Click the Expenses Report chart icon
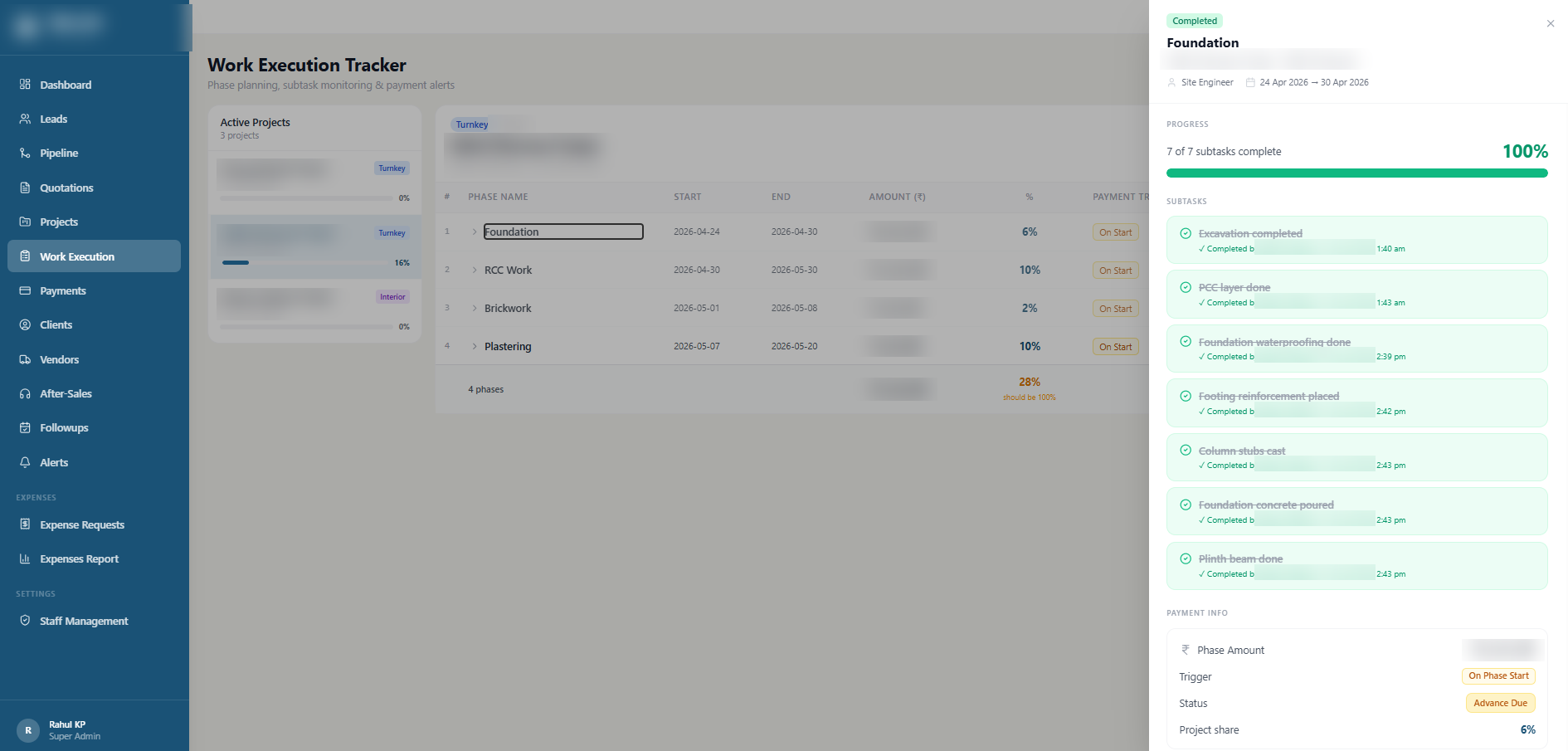Image resolution: width=1568 pixels, height=751 pixels. 25,558
